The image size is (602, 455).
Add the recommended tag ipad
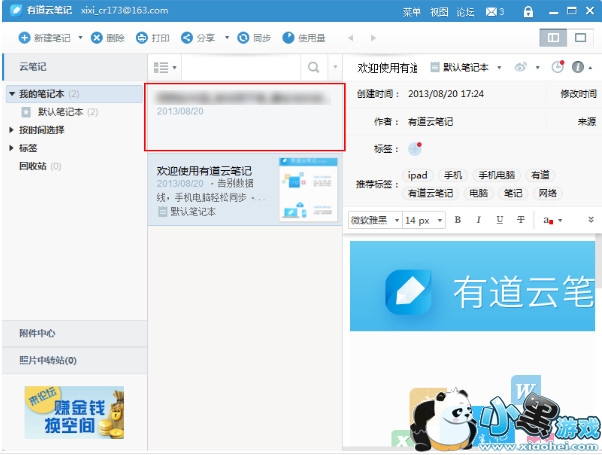(418, 175)
